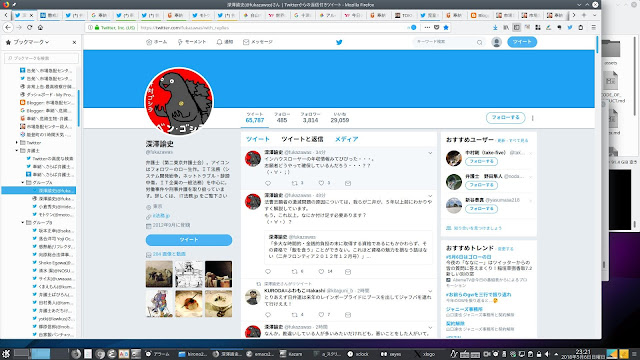Retweet the first tweet
Image resolution: width=640 pixels, height=360 pixels.
[x=294, y=183]
